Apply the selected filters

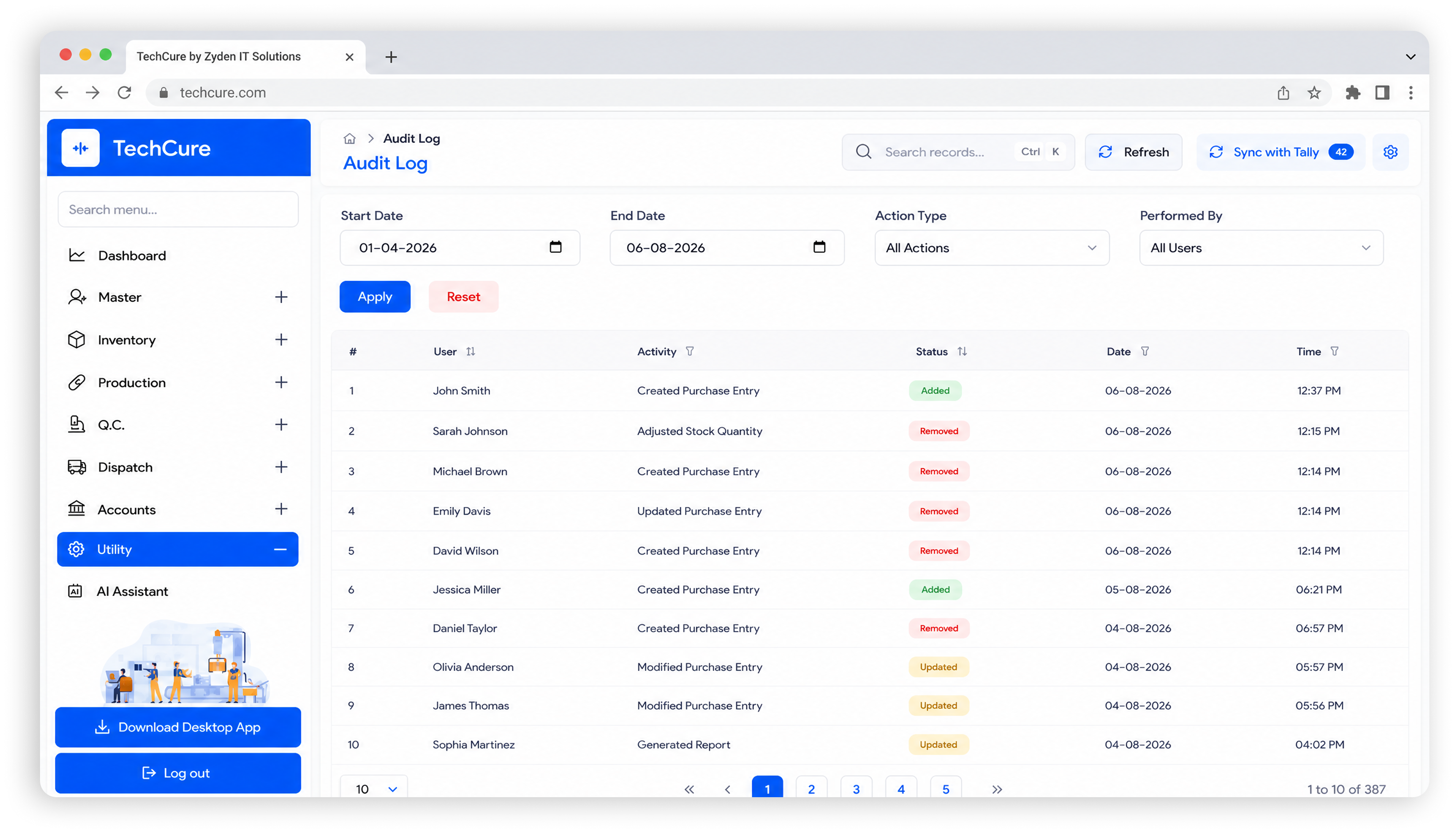coord(375,297)
